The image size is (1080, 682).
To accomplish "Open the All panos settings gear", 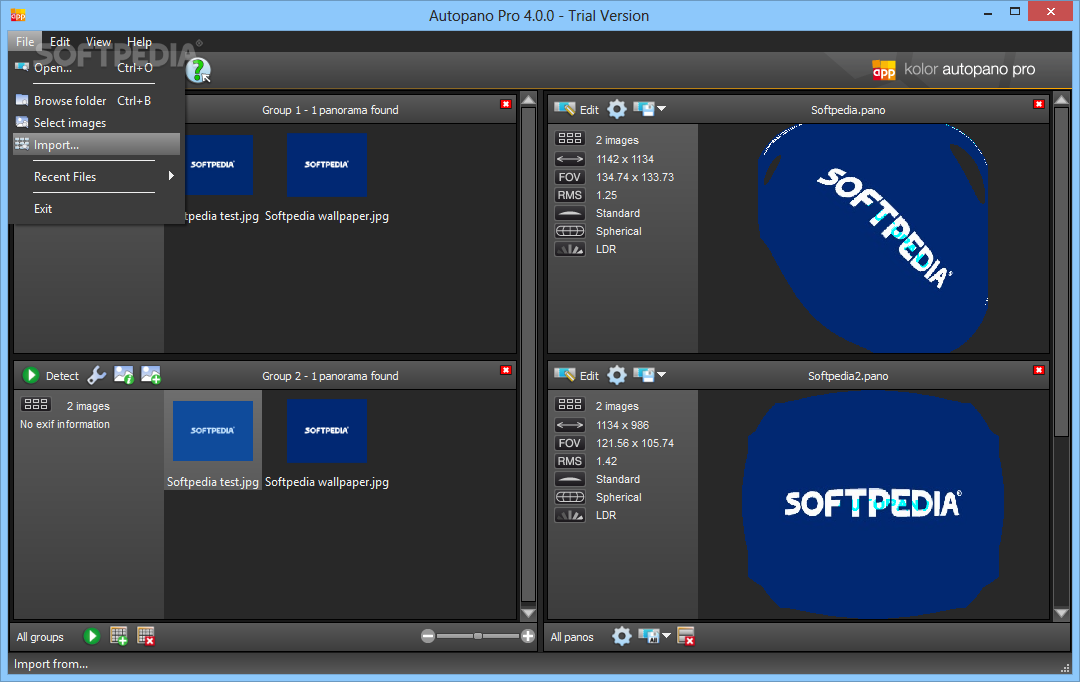I will (x=621, y=636).
